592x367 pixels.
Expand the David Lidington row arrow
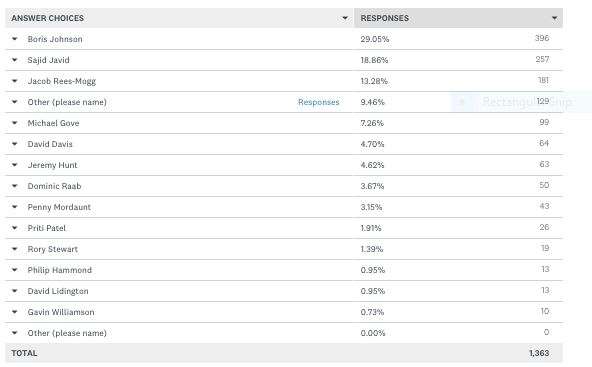15,291
